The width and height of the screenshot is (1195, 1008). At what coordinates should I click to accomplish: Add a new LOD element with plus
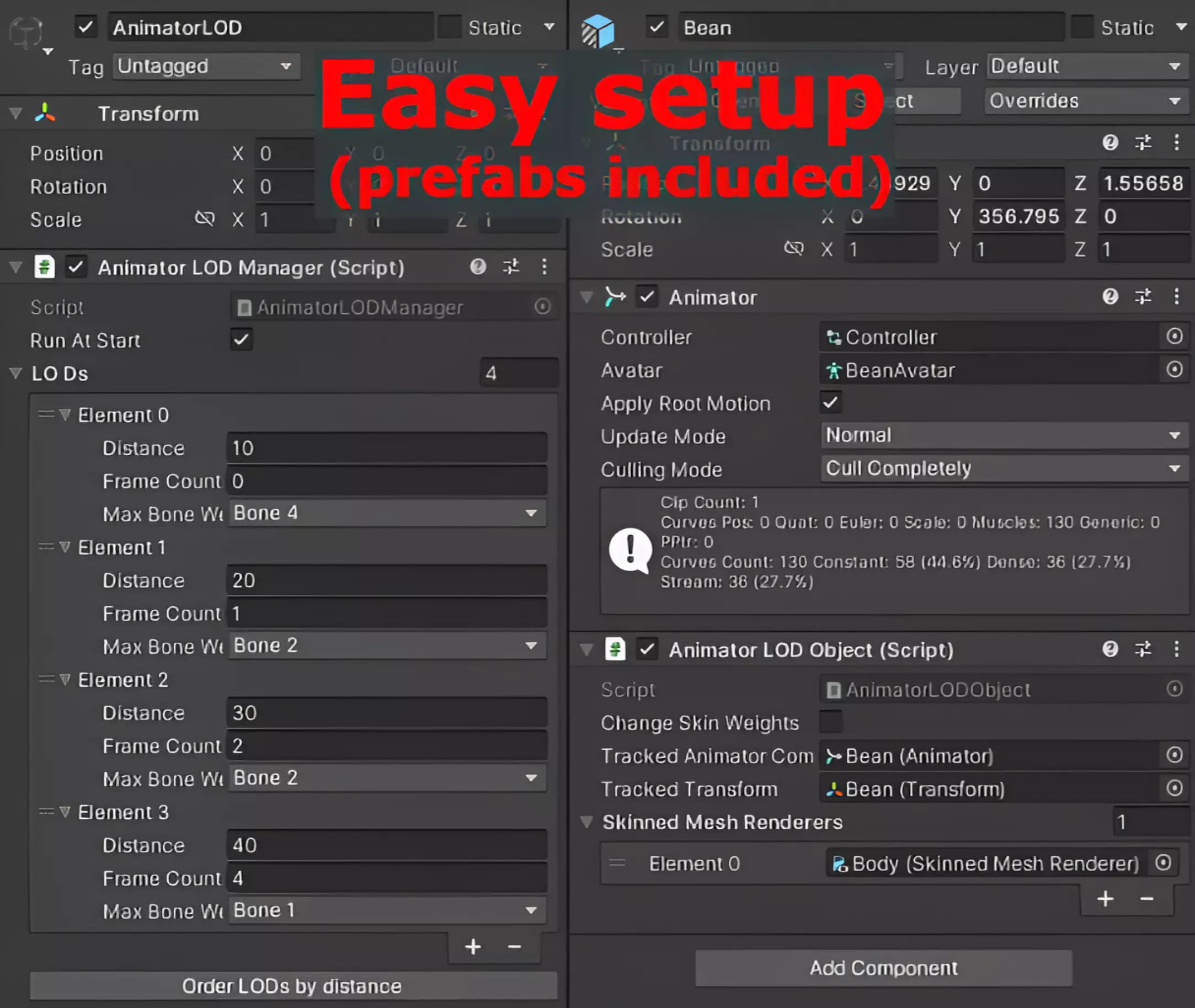coord(473,947)
